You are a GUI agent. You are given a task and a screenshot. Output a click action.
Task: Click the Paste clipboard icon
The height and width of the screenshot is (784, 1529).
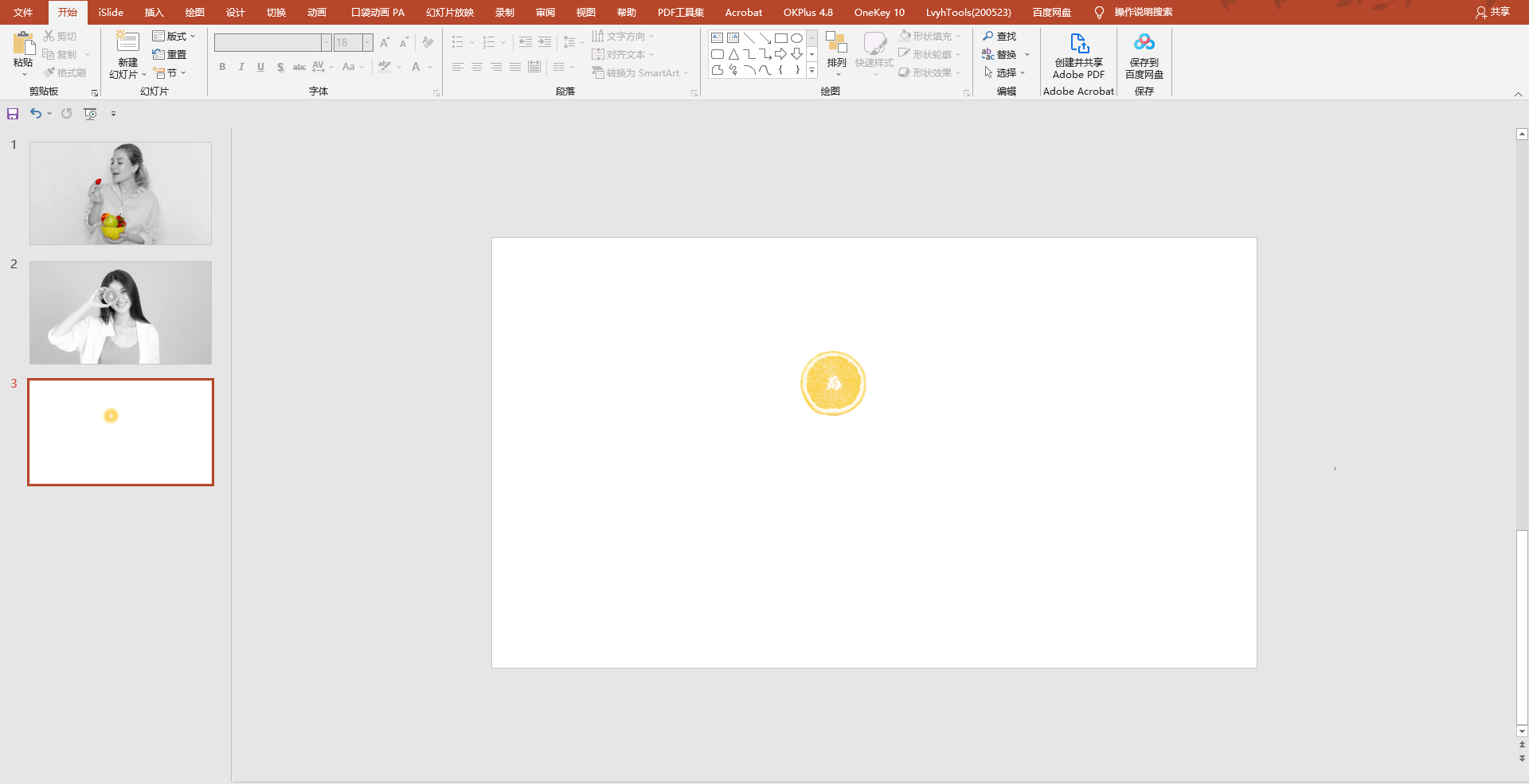pyautogui.click(x=24, y=44)
